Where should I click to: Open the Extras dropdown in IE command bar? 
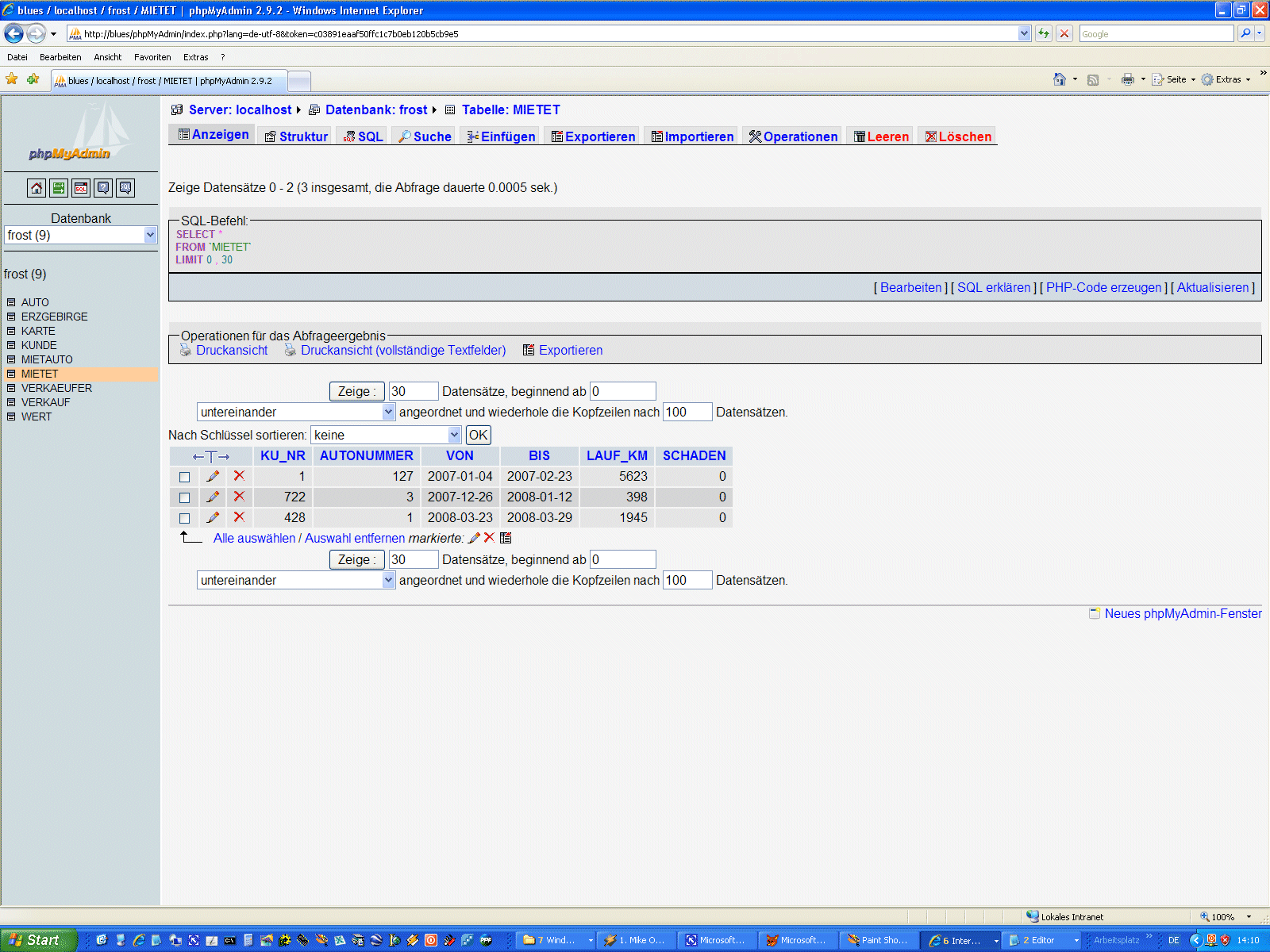[1226, 79]
